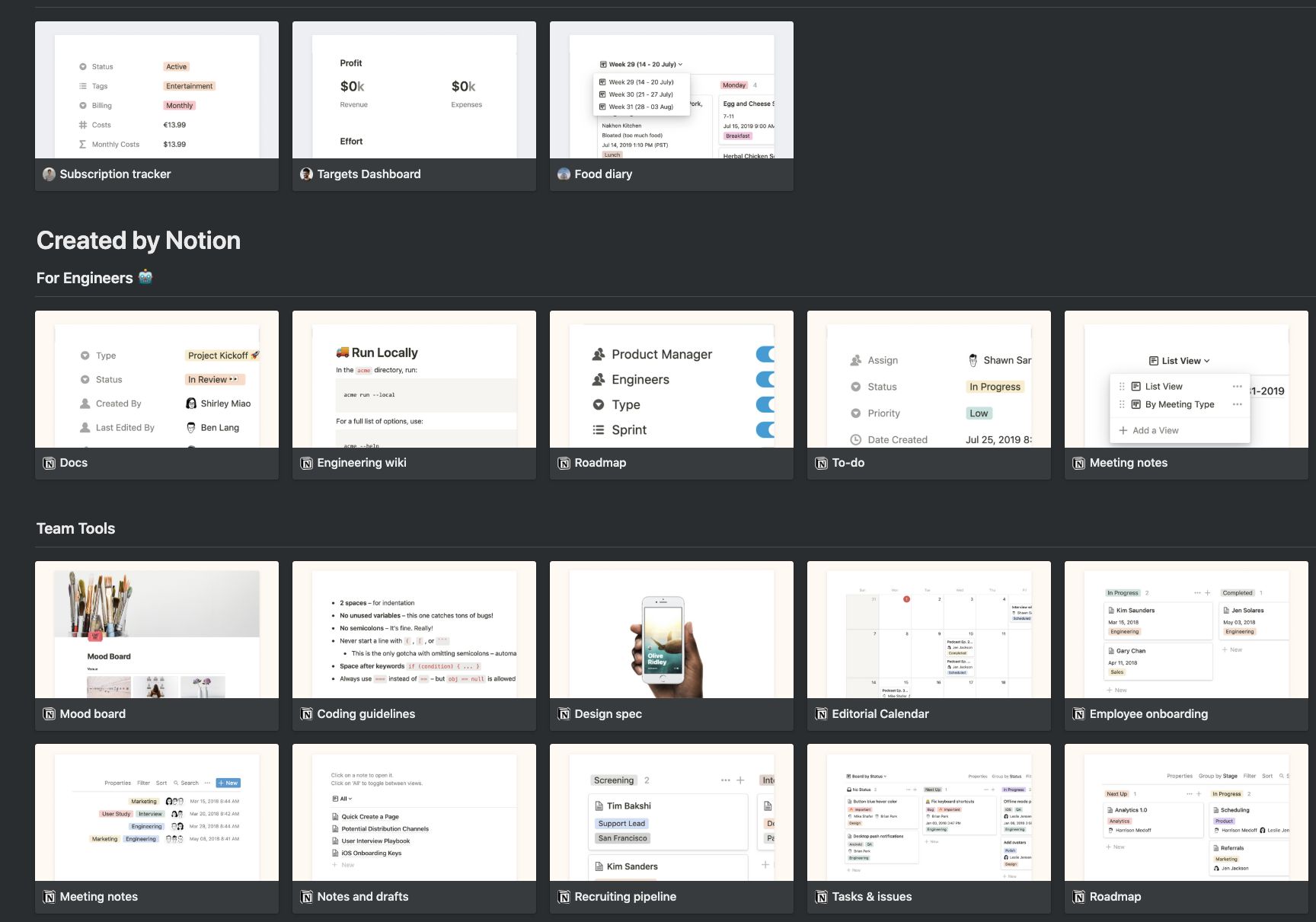This screenshot has width=1316, height=922.
Task: Toggle the Product Manager switch
Action: (765, 354)
